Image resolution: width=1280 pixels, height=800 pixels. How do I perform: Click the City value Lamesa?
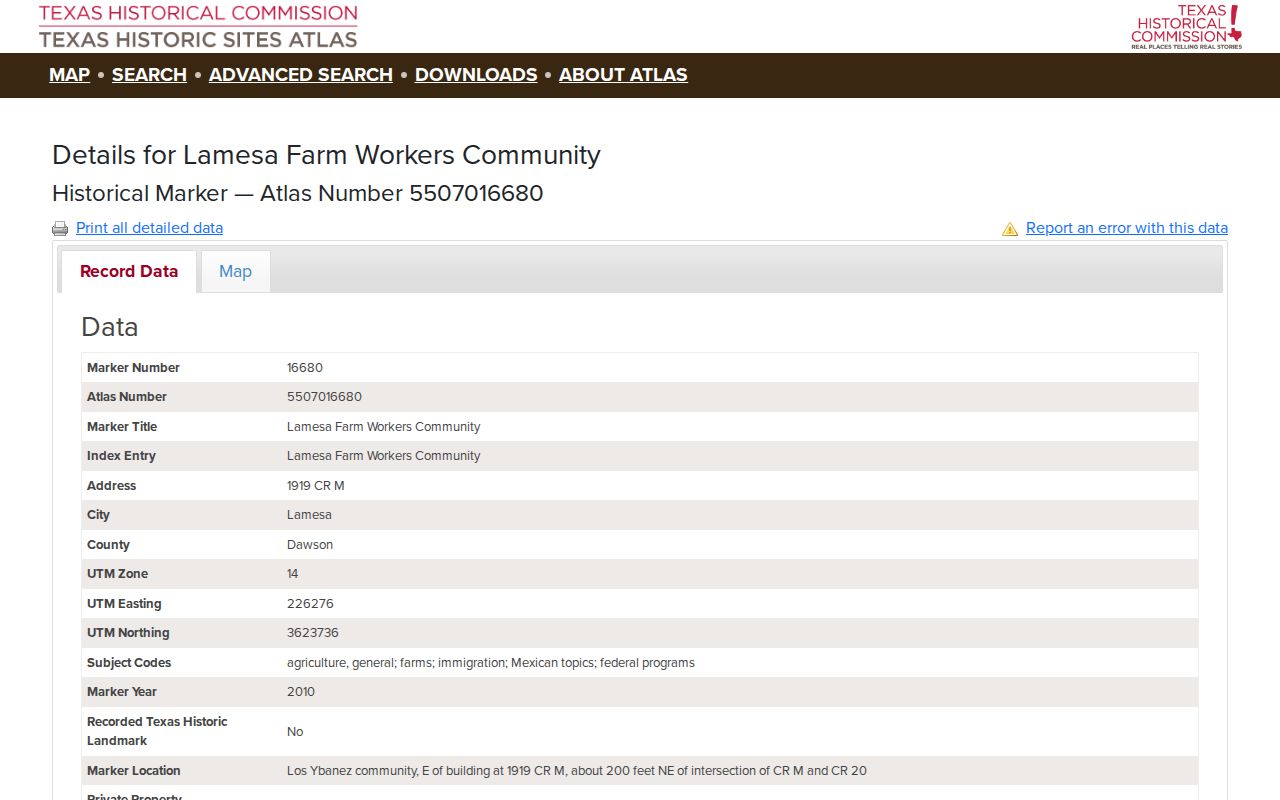309,515
